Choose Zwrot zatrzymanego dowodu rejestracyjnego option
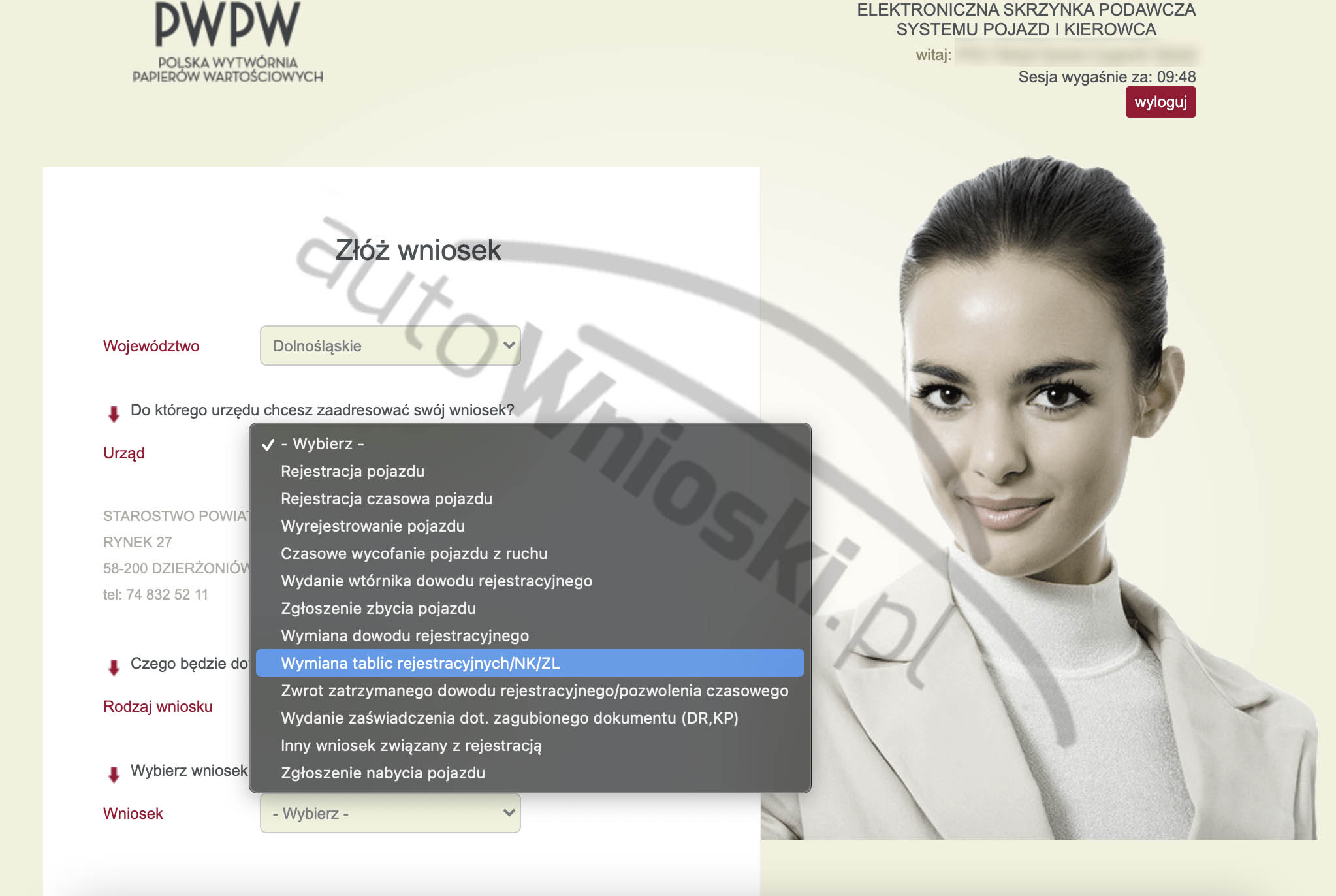Screen dimensions: 1336x896 coord(534,691)
